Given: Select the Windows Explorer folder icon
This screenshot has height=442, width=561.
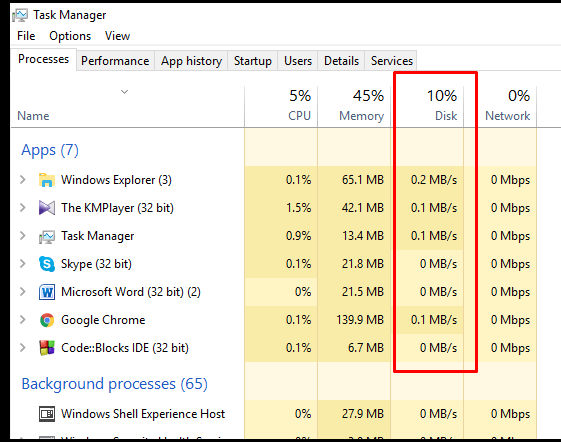Looking at the screenshot, I should click(x=47, y=180).
